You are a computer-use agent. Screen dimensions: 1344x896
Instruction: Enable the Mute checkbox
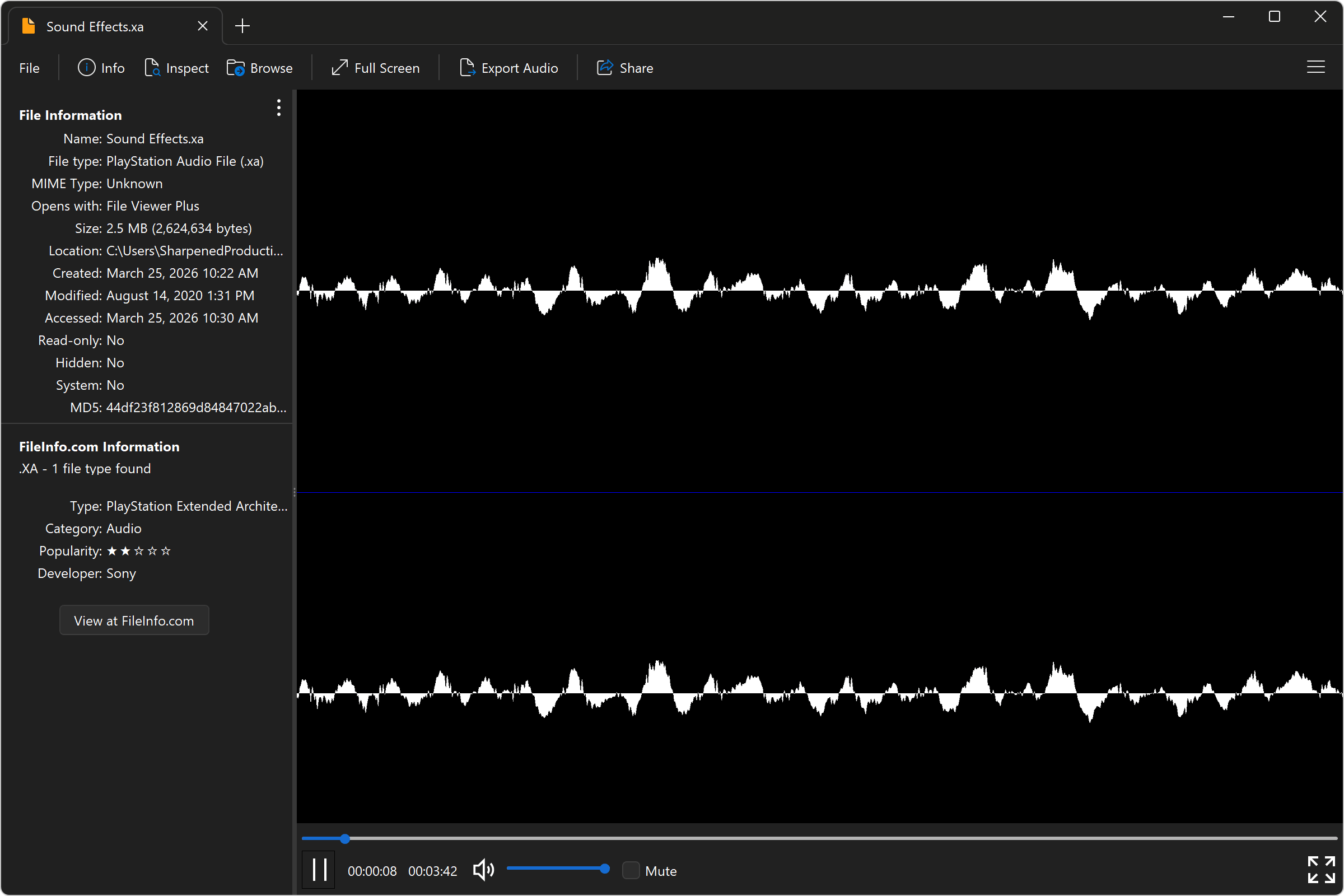631,870
